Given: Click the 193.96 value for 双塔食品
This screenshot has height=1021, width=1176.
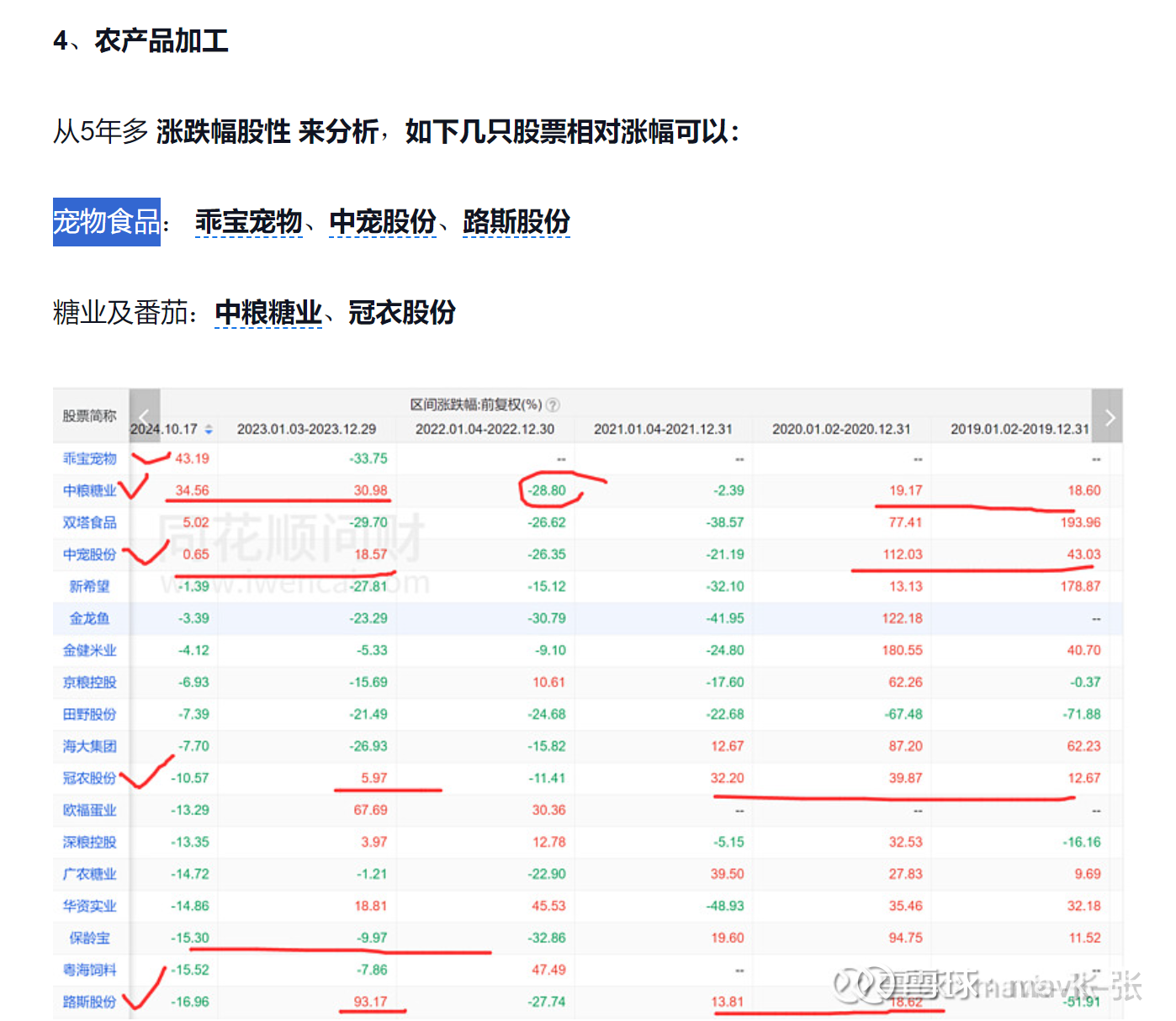Looking at the screenshot, I should [1080, 522].
